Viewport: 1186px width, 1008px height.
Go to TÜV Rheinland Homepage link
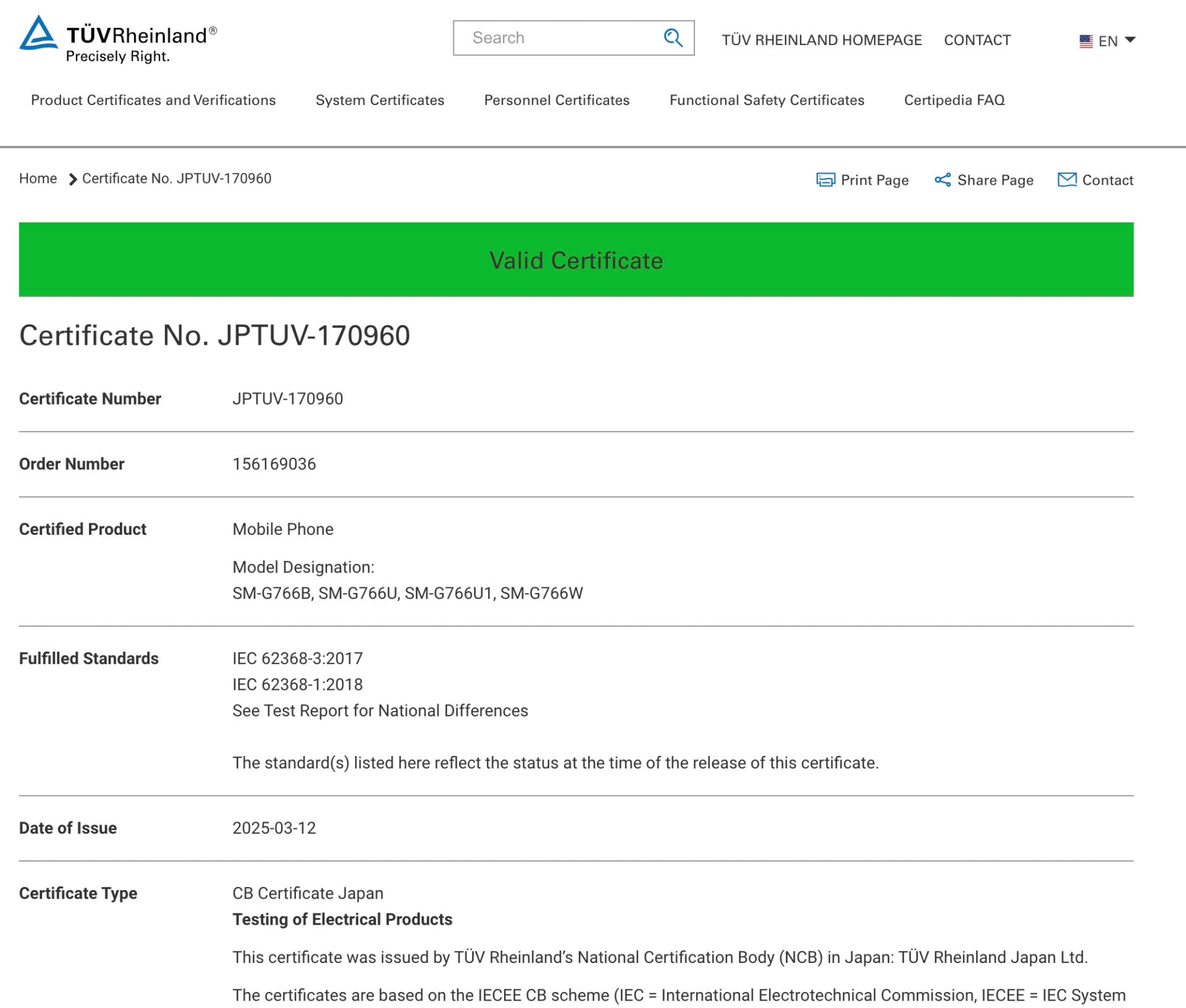[x=822, y=40]
